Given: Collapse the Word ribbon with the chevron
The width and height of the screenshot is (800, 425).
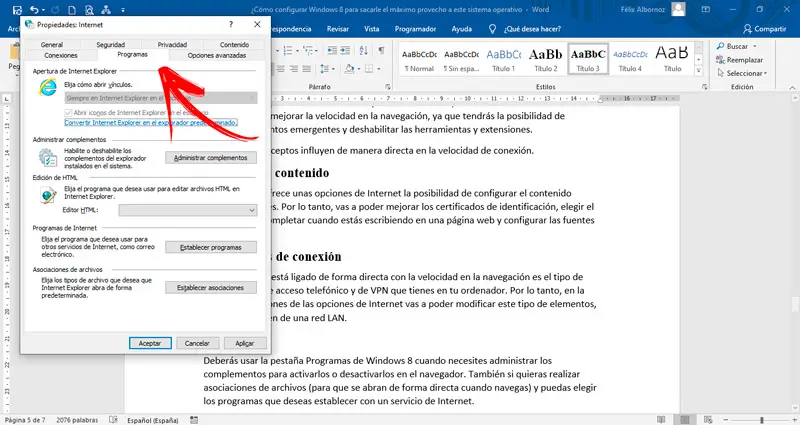Looking at the screenshot, I should click(x=792, y=87).
